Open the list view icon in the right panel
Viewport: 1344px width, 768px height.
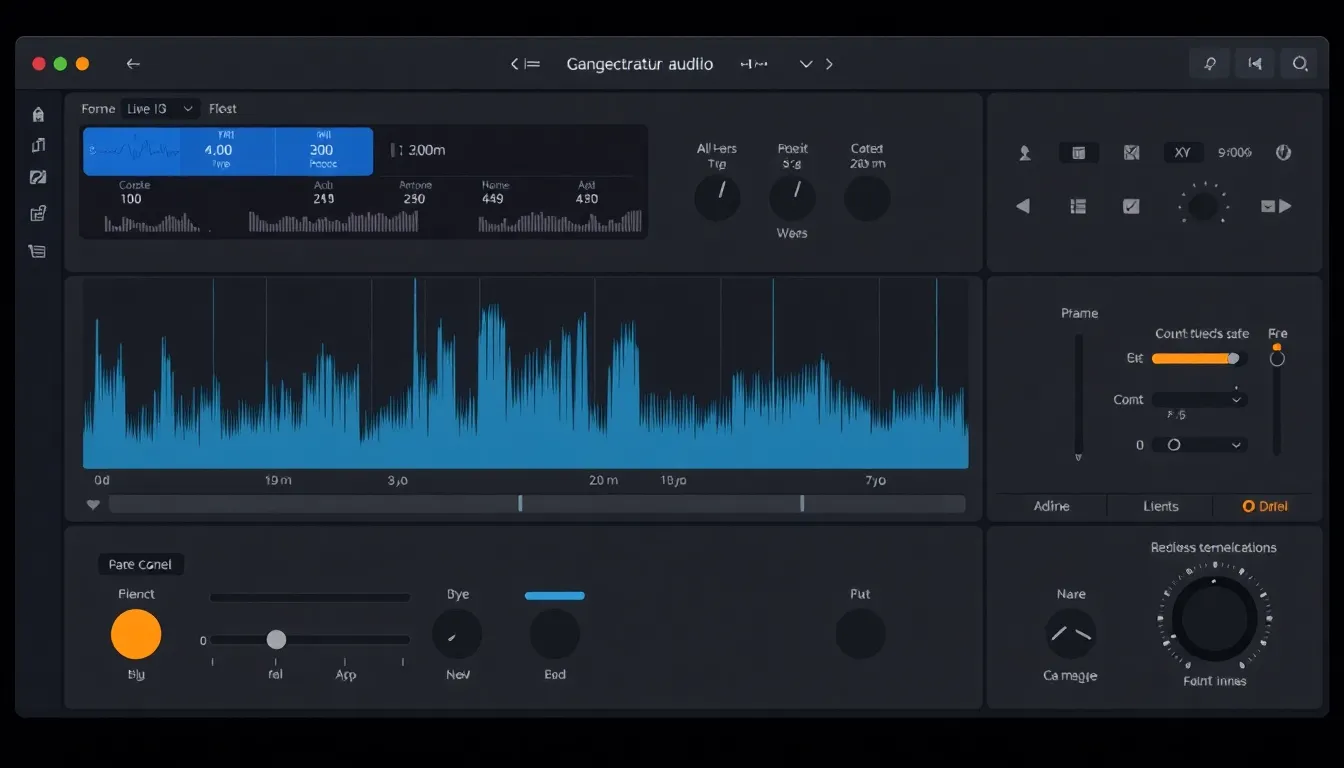pyautogui.click(x=1078, y=206)
